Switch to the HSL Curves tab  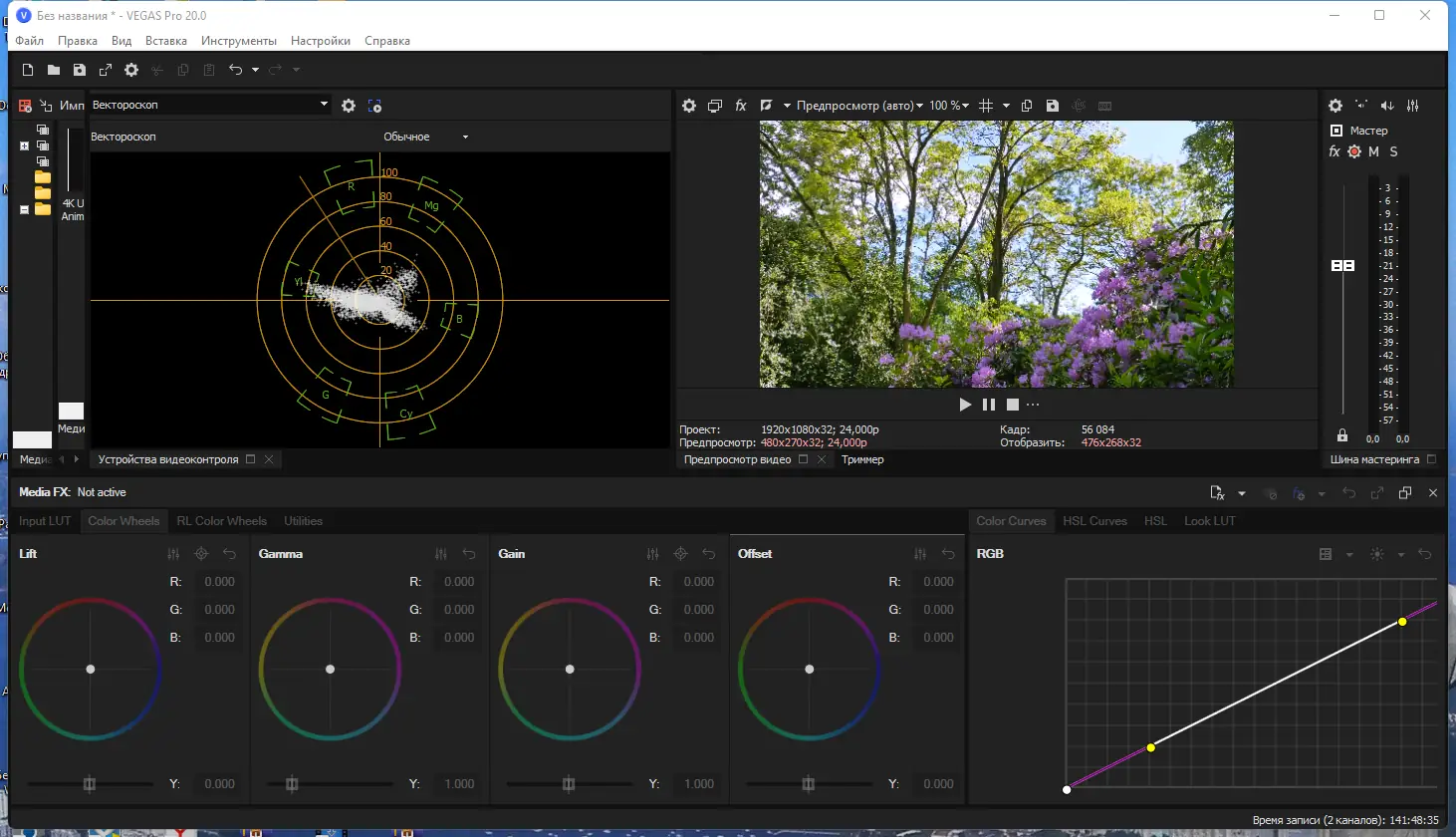click(1094, 521)
